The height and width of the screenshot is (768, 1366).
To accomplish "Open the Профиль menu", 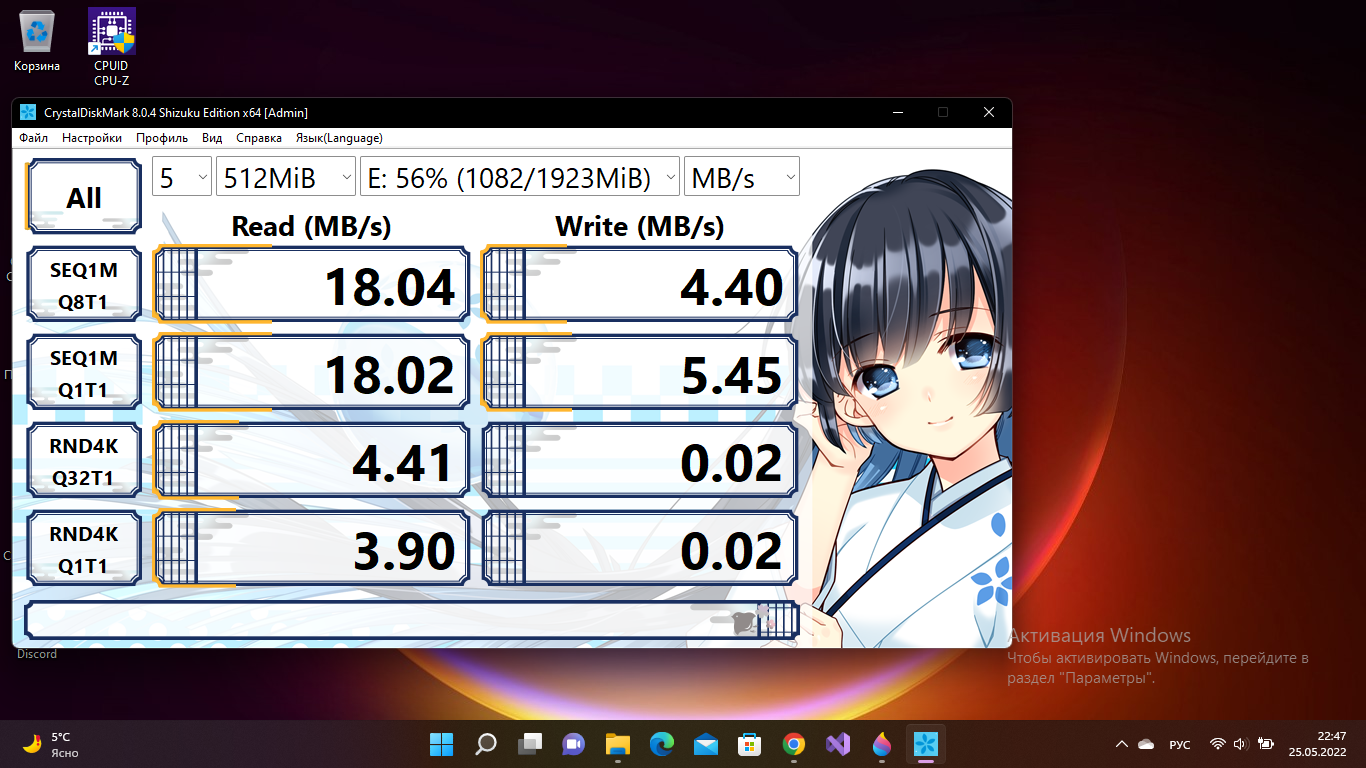I will click(162, 138).
